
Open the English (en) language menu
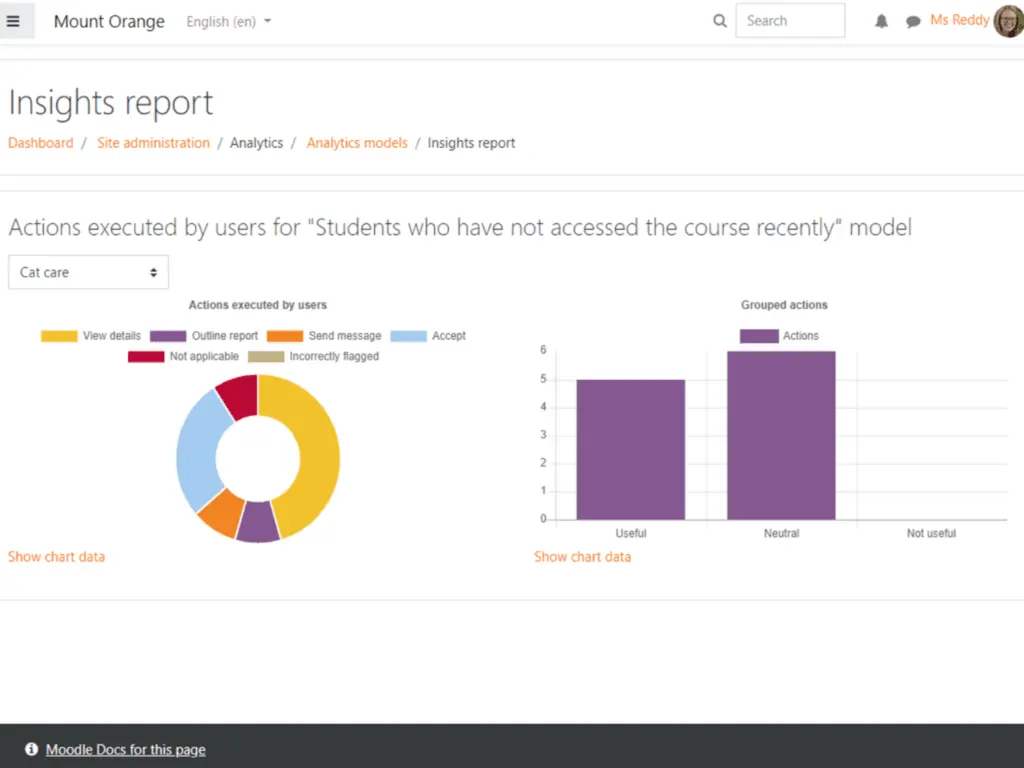(x=229, y=22)
